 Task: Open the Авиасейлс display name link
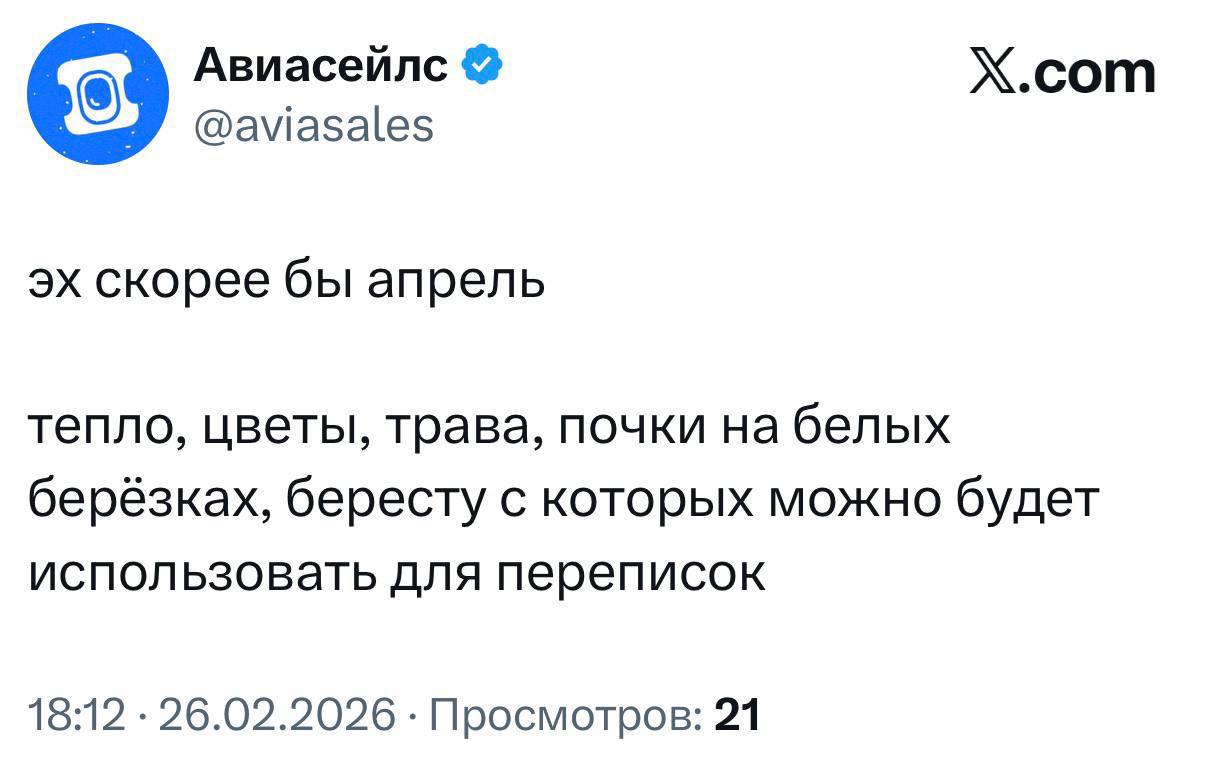(321, 67)
